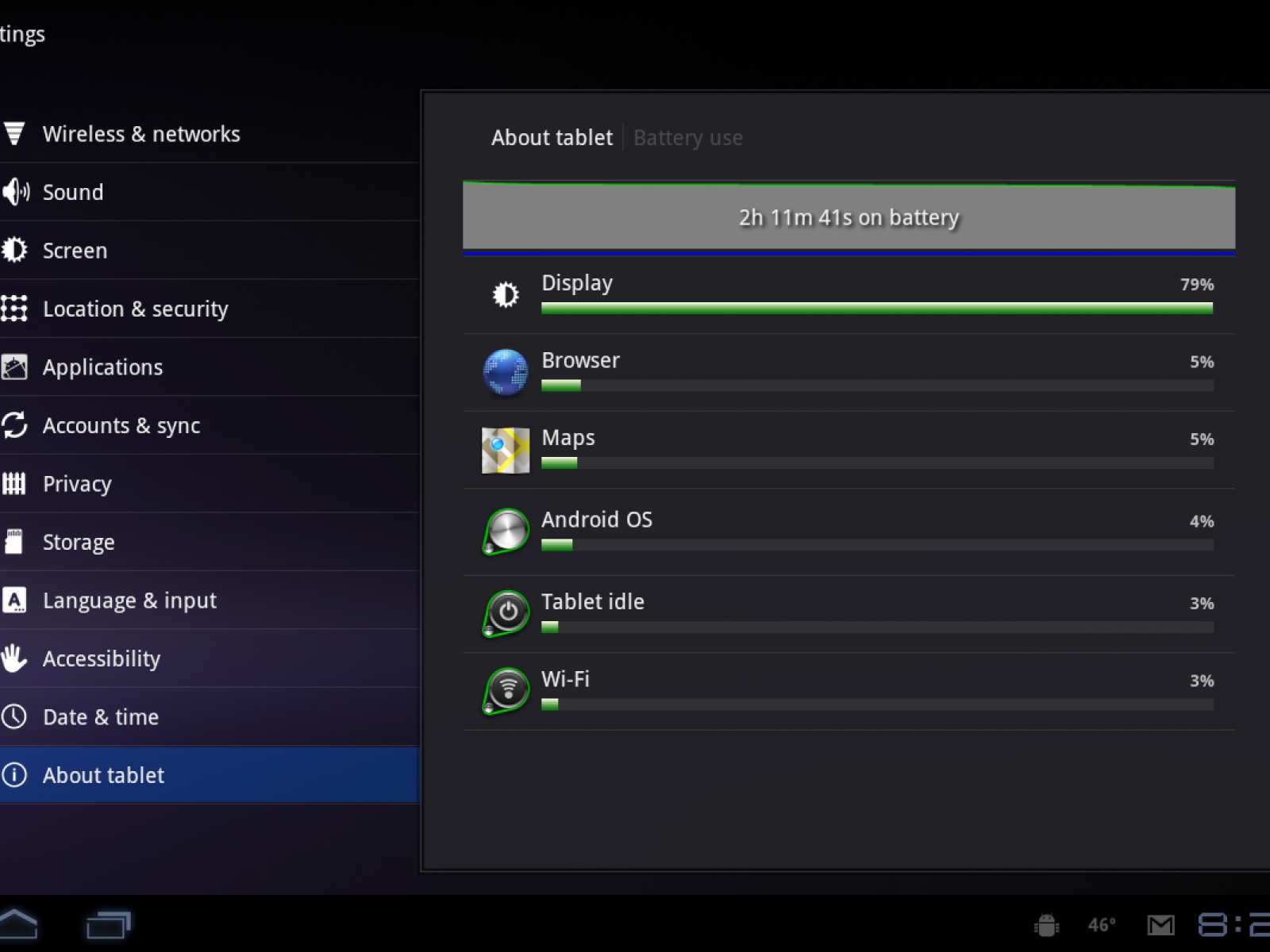This screenshot has height=952, width=1270.
Task: Select the Storage settings entry
Action: pyautogui.click(x=79, y=543)
